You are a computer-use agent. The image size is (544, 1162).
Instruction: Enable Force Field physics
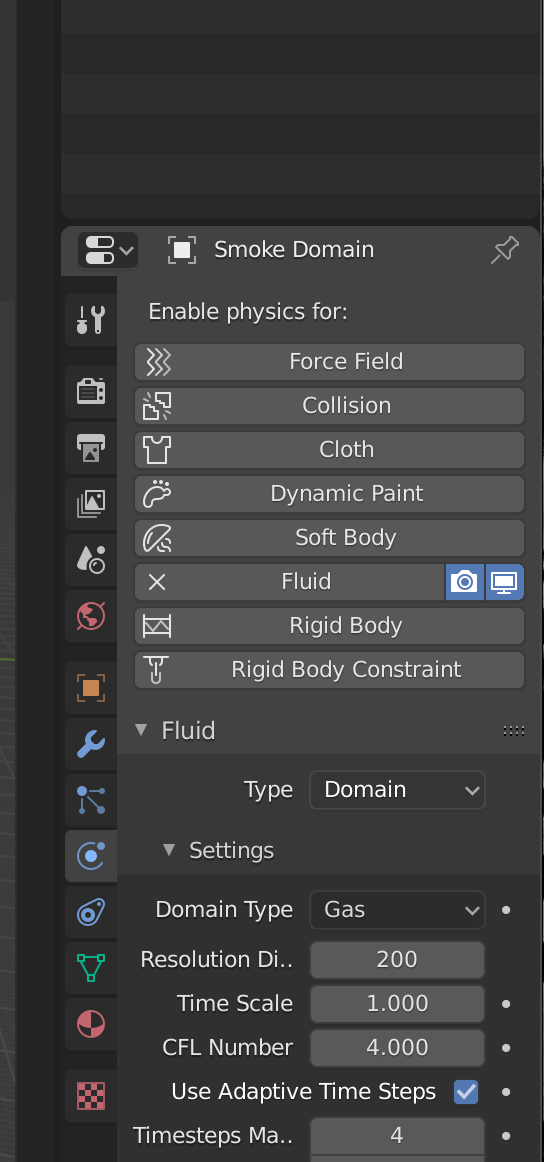pos(329,362)
